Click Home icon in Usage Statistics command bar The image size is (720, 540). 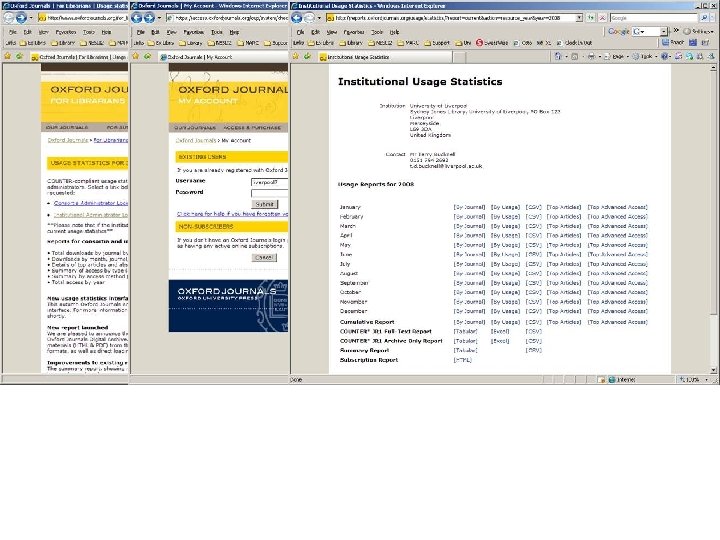point(558,56)
